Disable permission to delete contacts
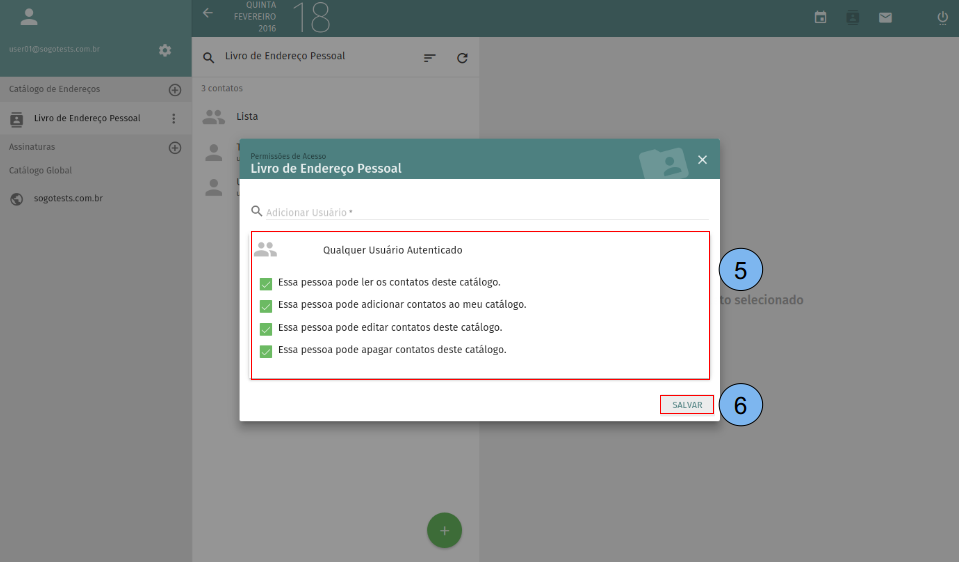960x562 pixels. click(x=266, y=351)
